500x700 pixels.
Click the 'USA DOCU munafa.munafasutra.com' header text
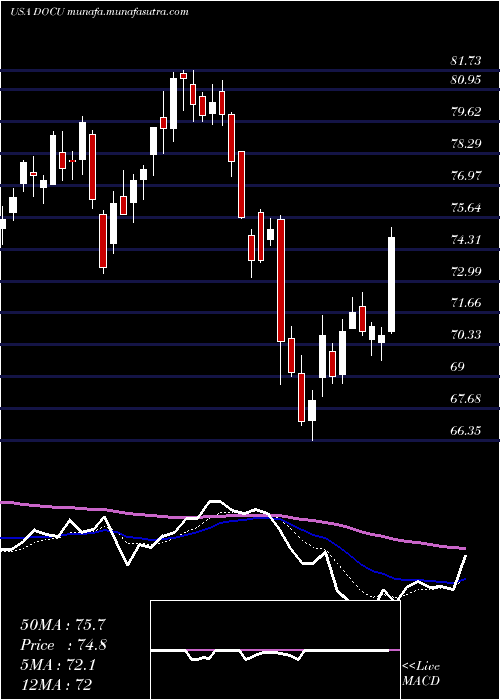99,12
